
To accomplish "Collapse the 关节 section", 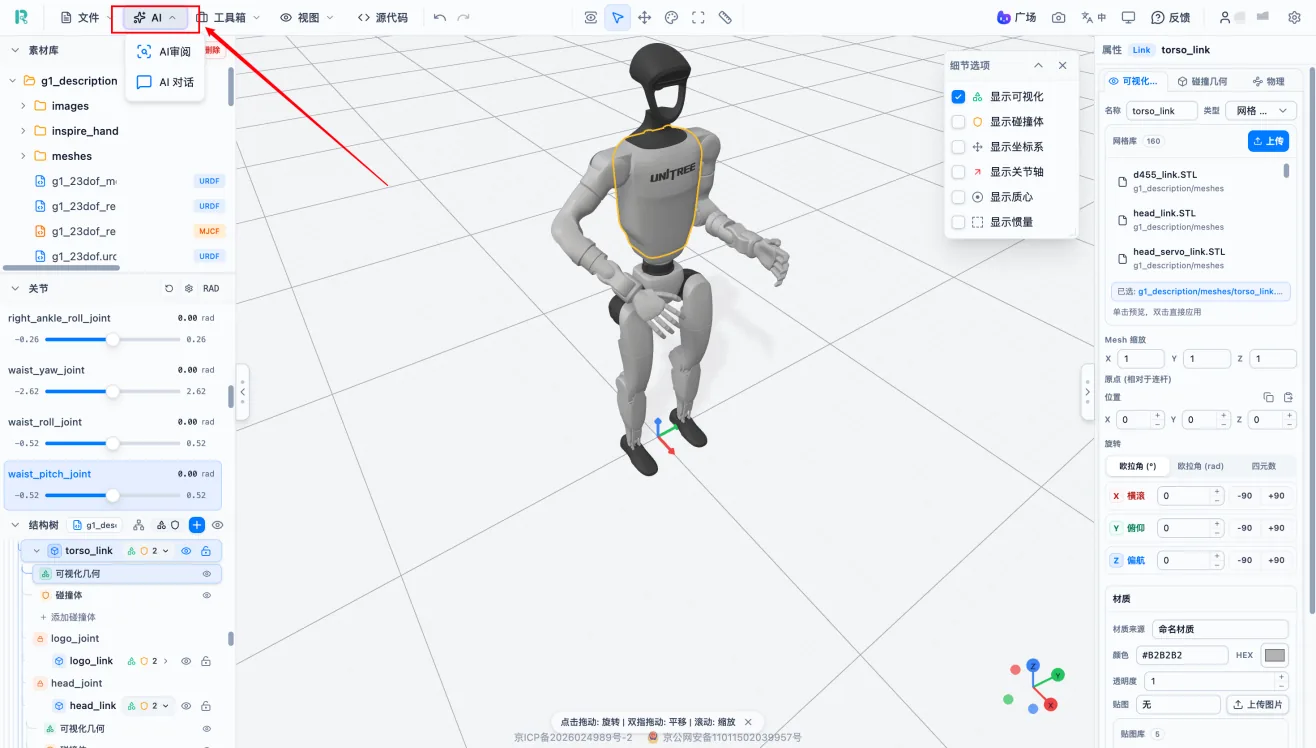I will click(x=14, y=289).
